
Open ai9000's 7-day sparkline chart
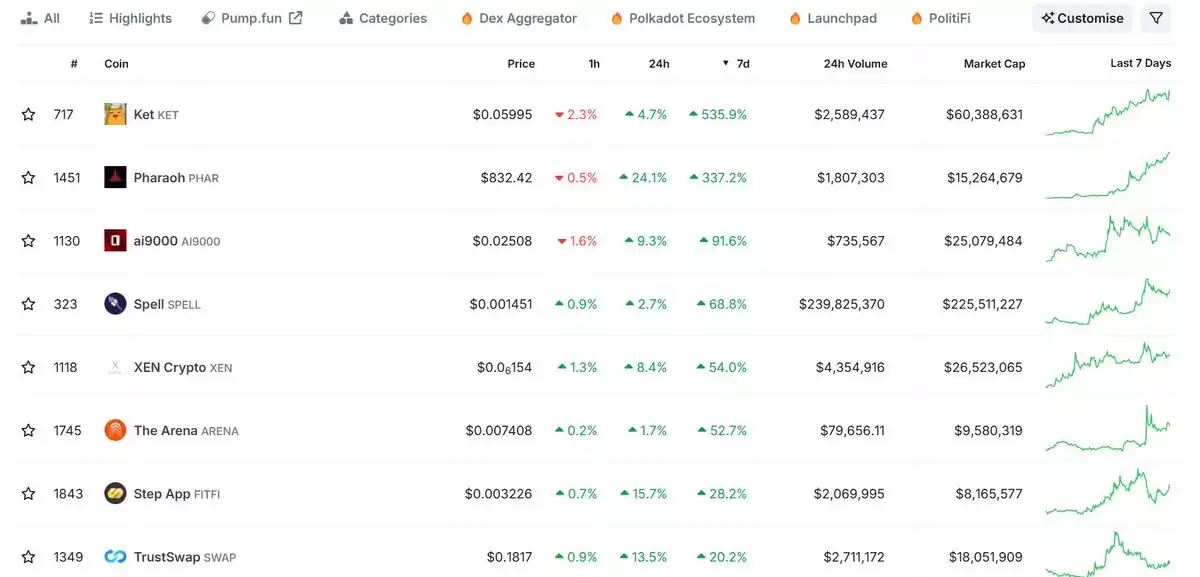coord(1108,238)
